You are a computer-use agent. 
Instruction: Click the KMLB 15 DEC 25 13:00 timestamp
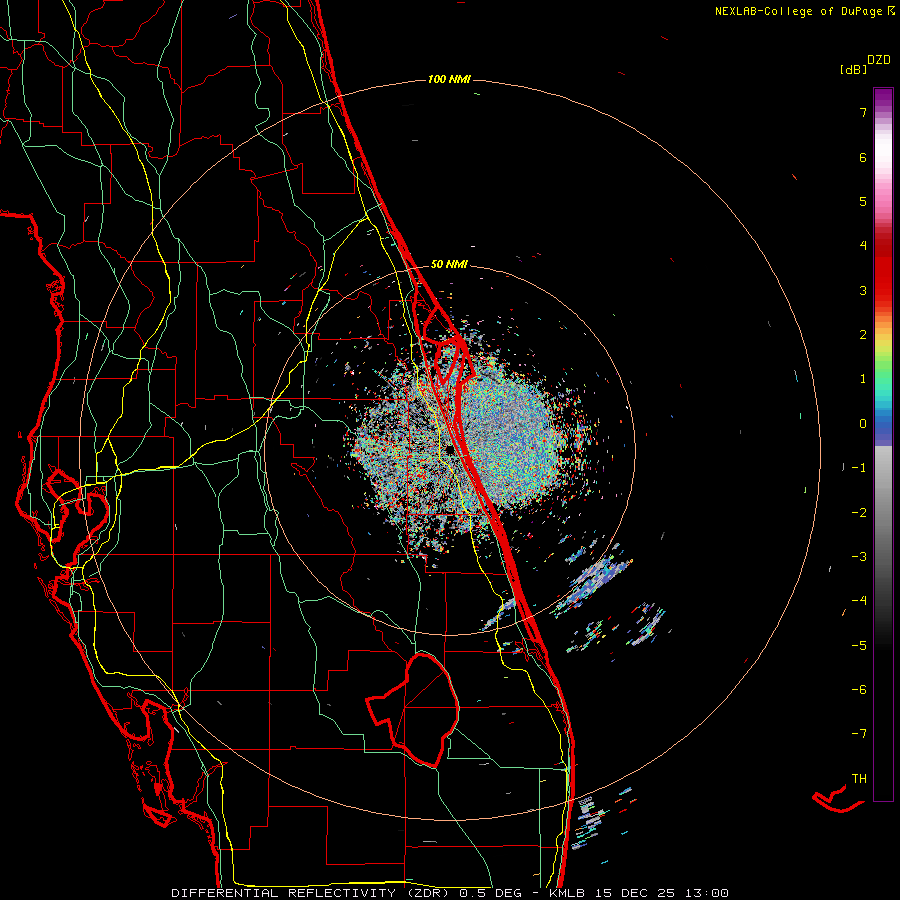pos(639,893)
